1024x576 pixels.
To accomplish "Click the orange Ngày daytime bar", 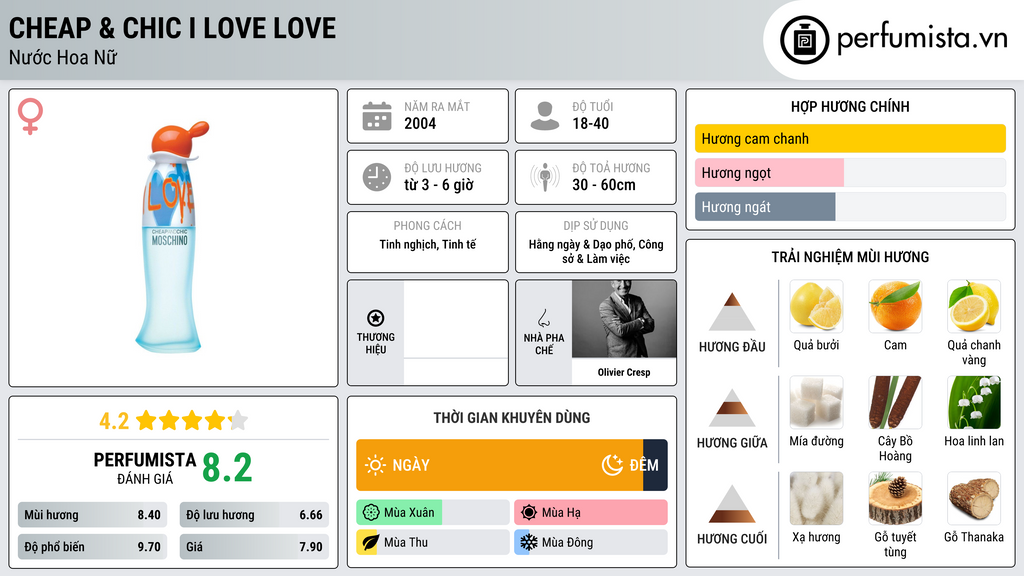I will point(500,465).
